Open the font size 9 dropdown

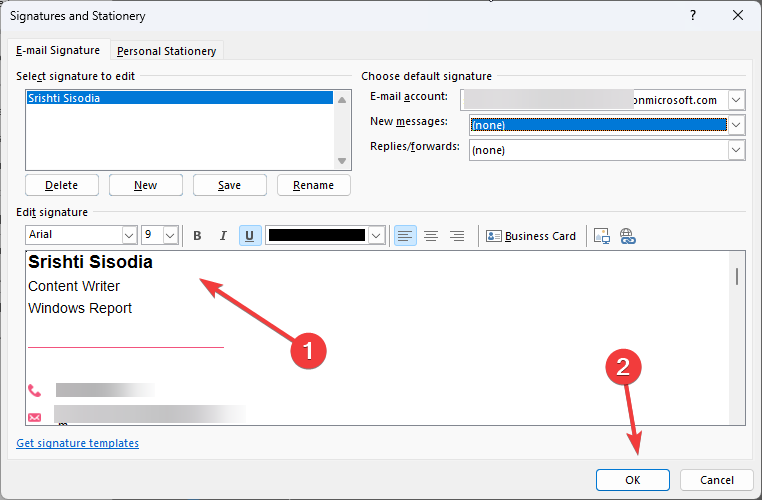pyautogui.click(x=170, y=236)
